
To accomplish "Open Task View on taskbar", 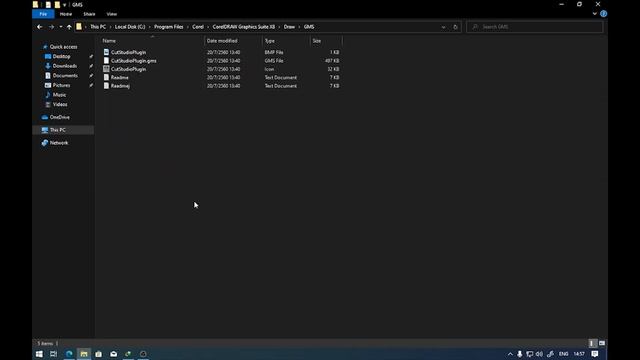I will tap(53, 354).
